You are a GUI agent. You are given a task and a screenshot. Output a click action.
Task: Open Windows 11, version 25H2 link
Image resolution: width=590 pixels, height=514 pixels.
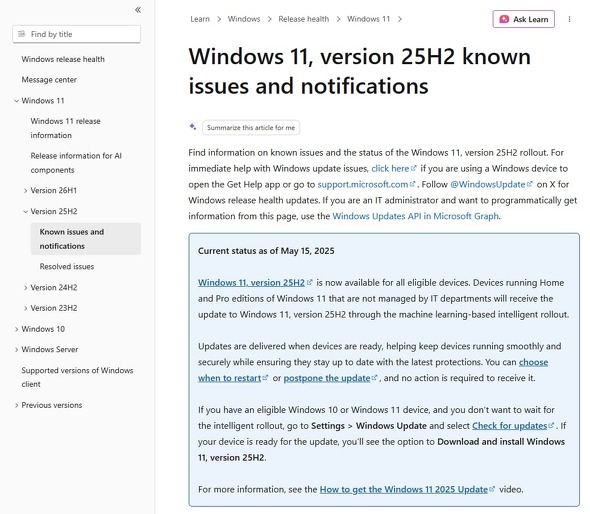coord(255,283)
